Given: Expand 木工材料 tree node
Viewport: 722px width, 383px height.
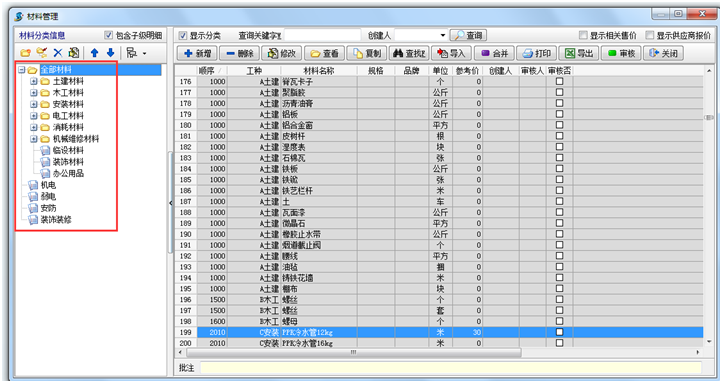Looking at the screenshot, I should coord(33,93).
